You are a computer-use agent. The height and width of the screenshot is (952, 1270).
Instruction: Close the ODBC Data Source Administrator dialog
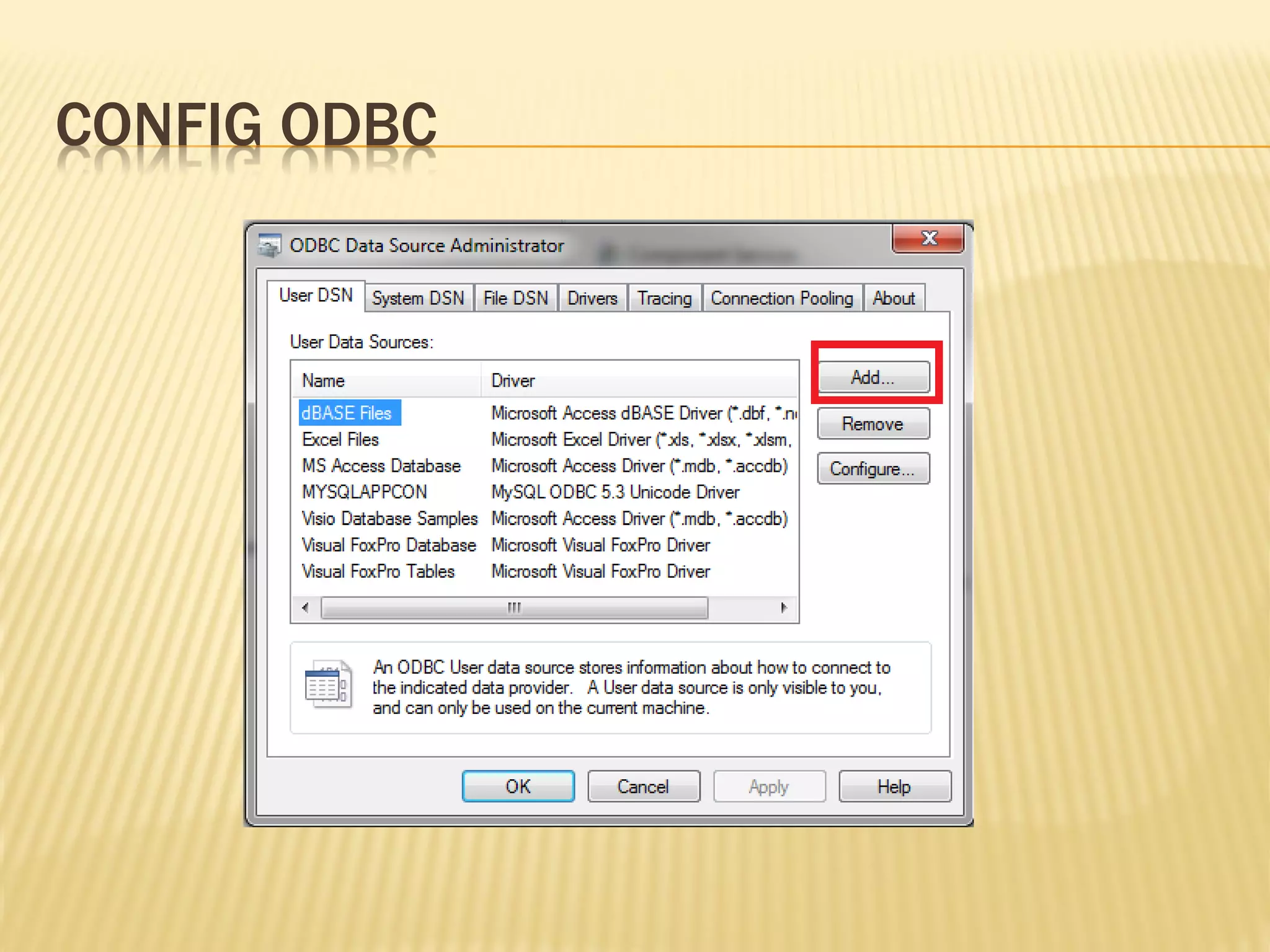[928, 239]
